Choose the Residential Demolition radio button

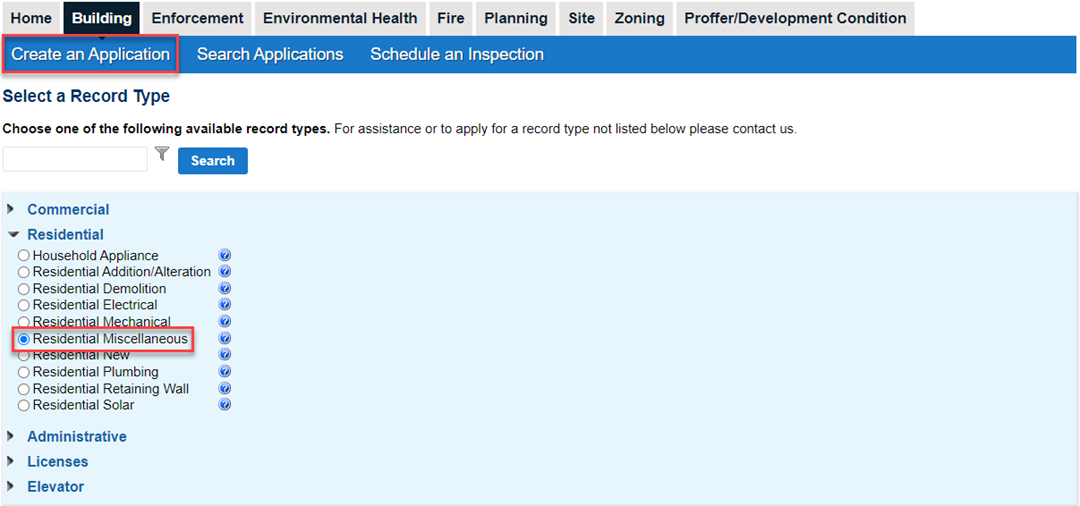(24, 289)
